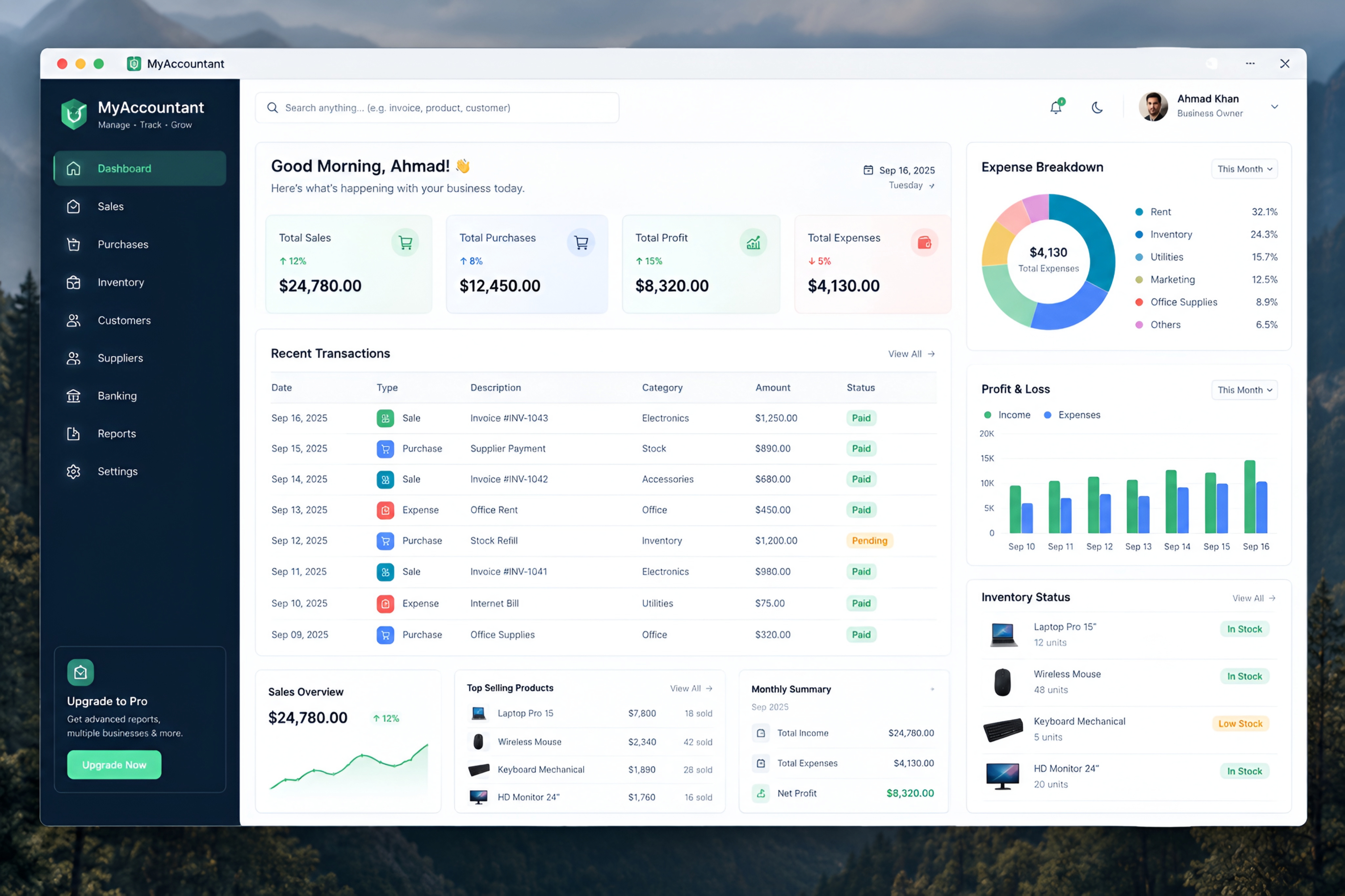The width and height of the screenshot is (1345, 896).
Task: Click the calendar icon beside Sep 16, 2025
Action: pos(868,170)
